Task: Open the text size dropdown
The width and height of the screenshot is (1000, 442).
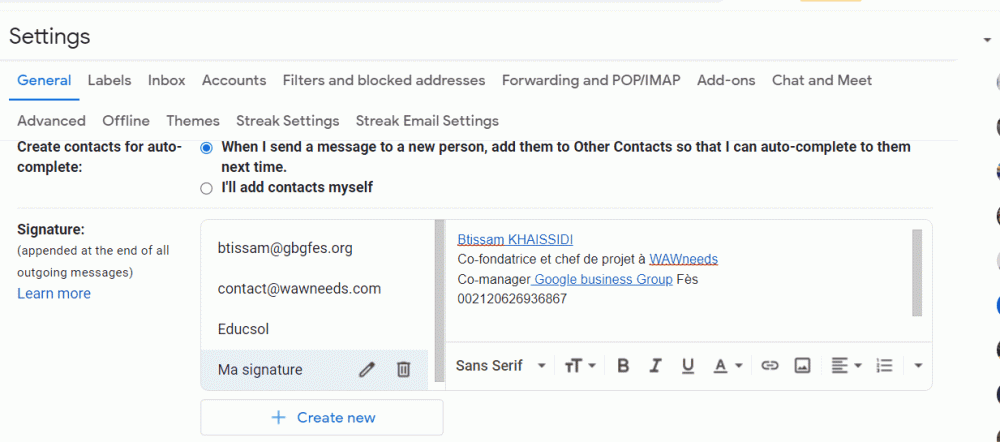Action: point(579,366)
